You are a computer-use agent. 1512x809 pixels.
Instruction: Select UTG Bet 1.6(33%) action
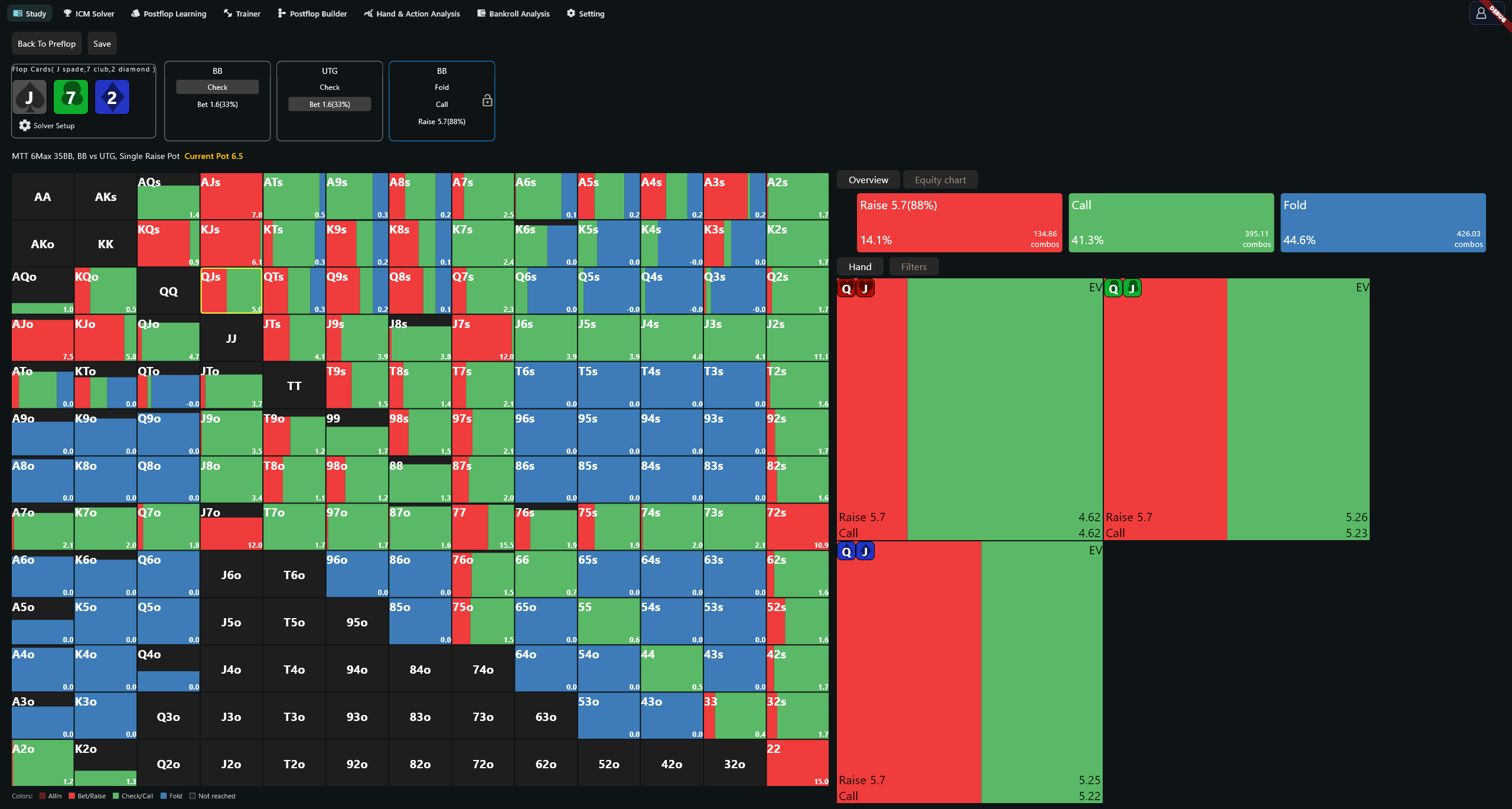click(330, 105)
